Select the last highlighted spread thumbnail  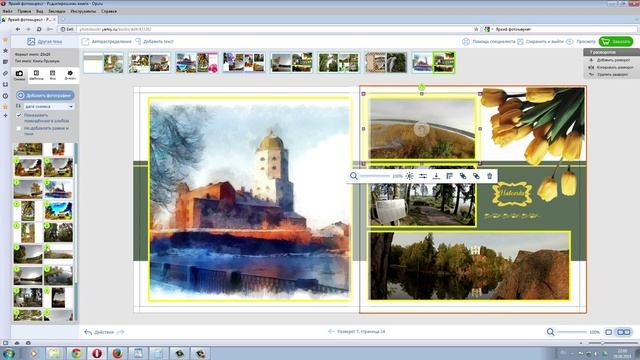coord(433,63)
